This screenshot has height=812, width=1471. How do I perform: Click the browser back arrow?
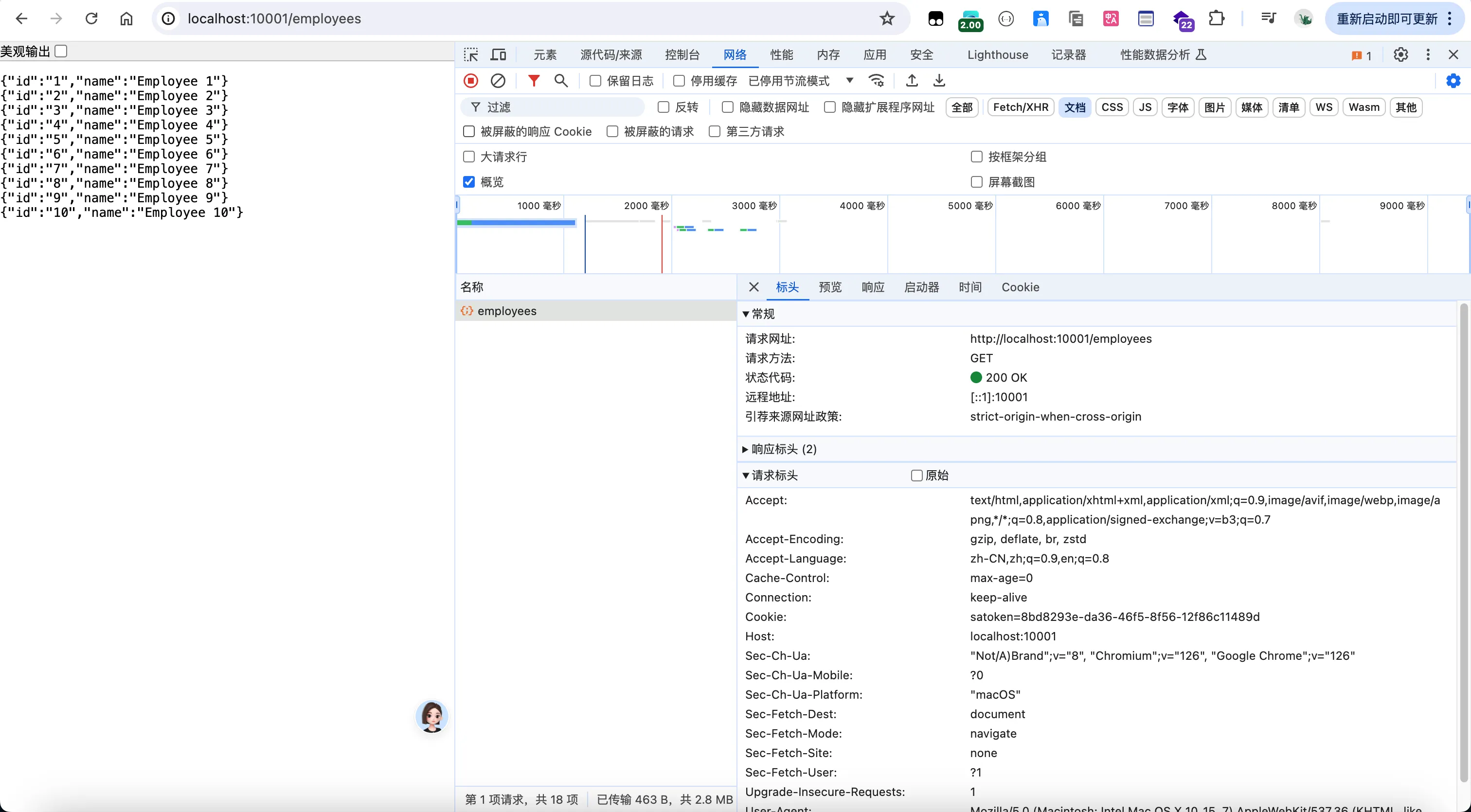click(22, 18)
